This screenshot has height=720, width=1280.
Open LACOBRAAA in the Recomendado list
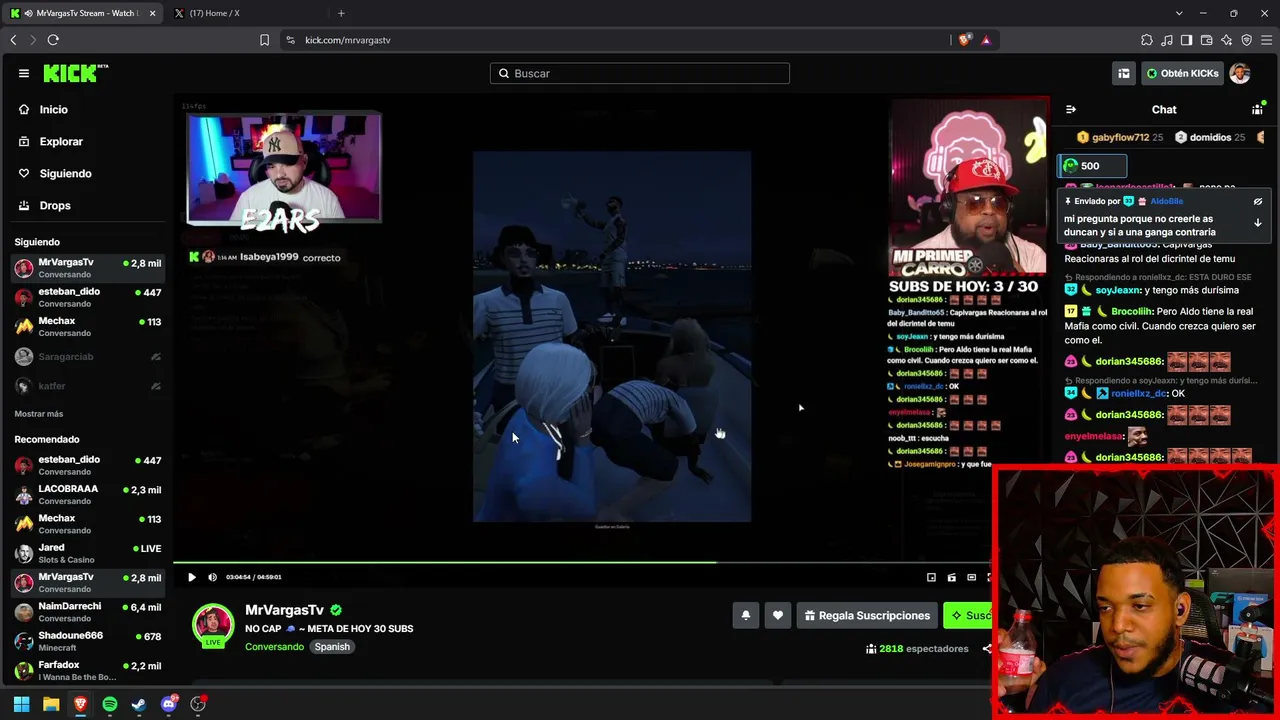coord(87,494)
